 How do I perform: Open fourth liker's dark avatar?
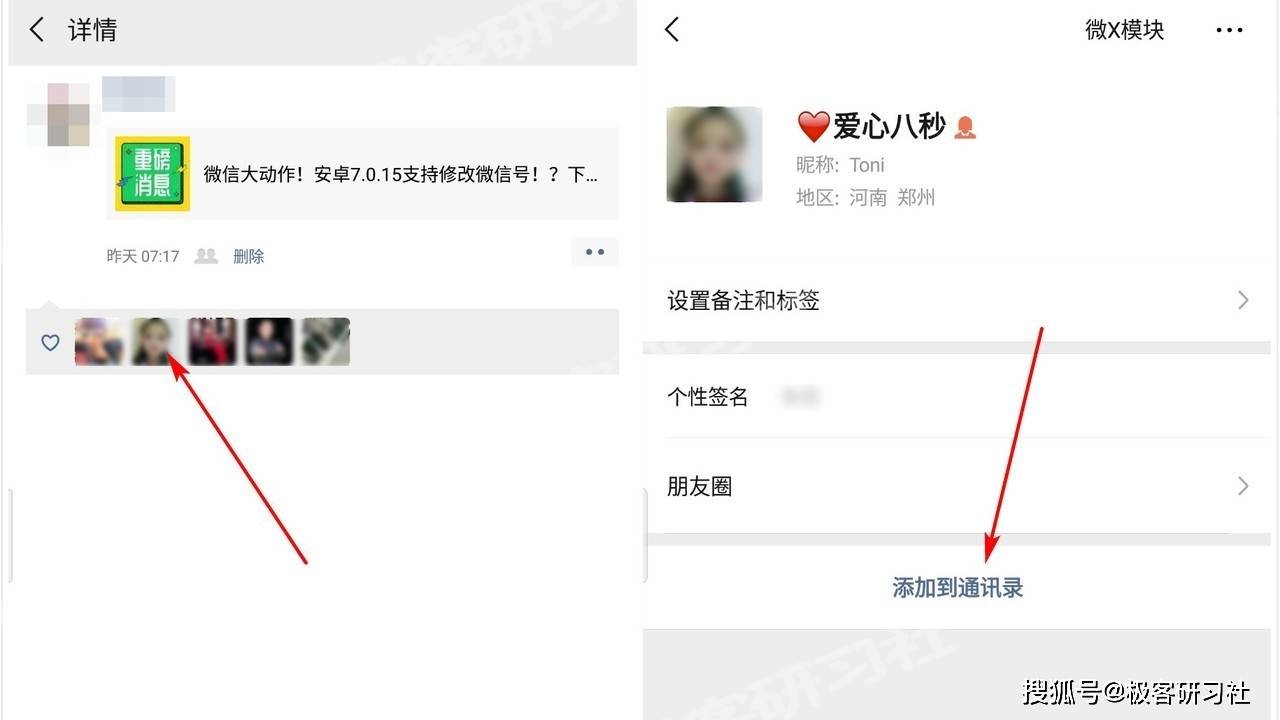tap(269, 341)
